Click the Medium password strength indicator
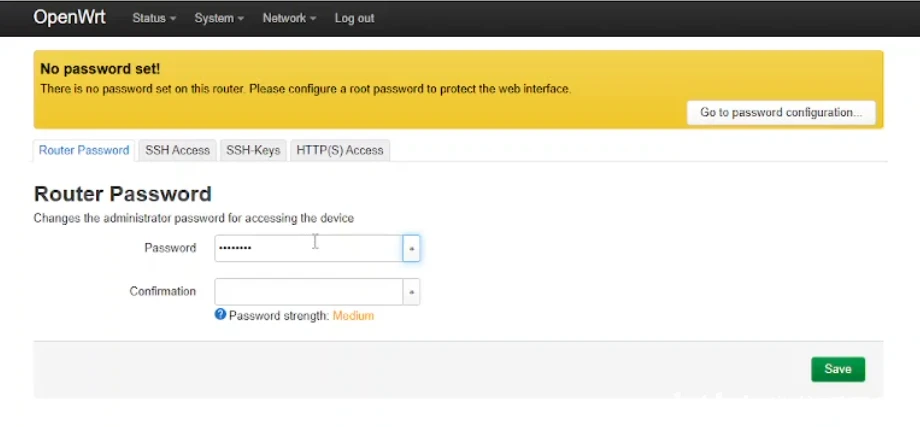The width and height of the screenshot is (920, 427). [353, 316]
